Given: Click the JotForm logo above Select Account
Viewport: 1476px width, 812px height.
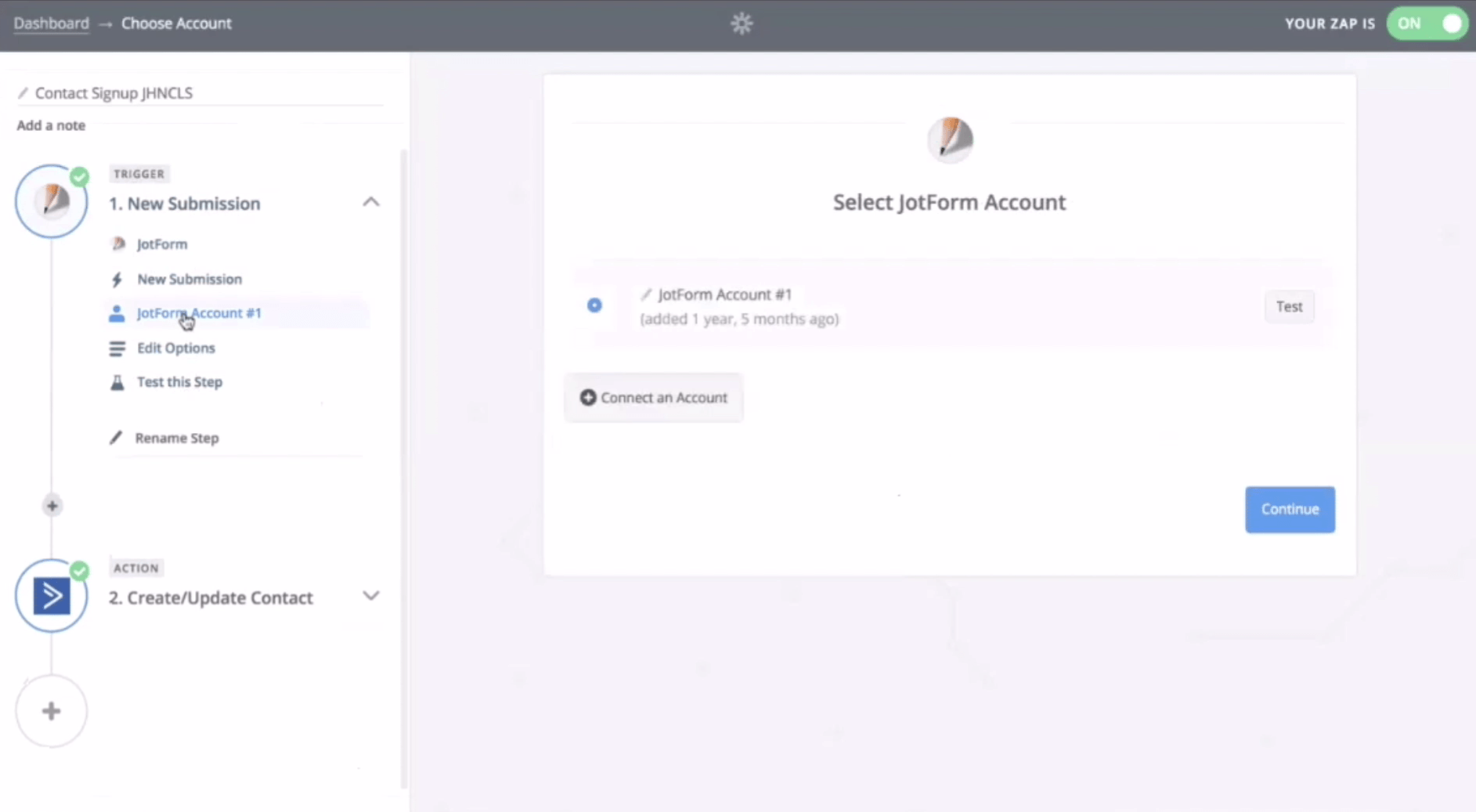Looking at the screenshot, I should [x=950, y=139].
